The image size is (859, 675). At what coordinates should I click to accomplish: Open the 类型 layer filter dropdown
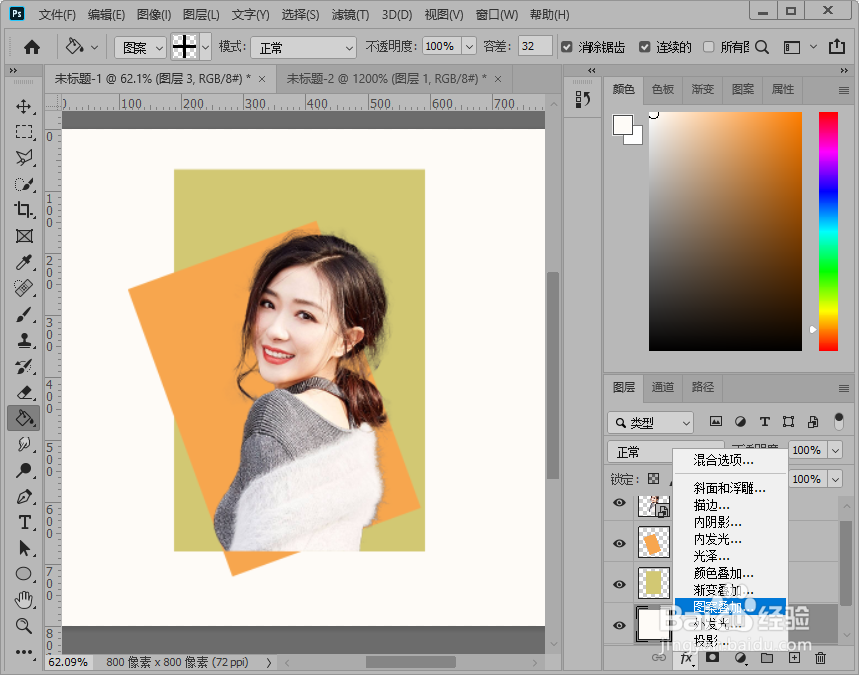(x=650, y=422)
